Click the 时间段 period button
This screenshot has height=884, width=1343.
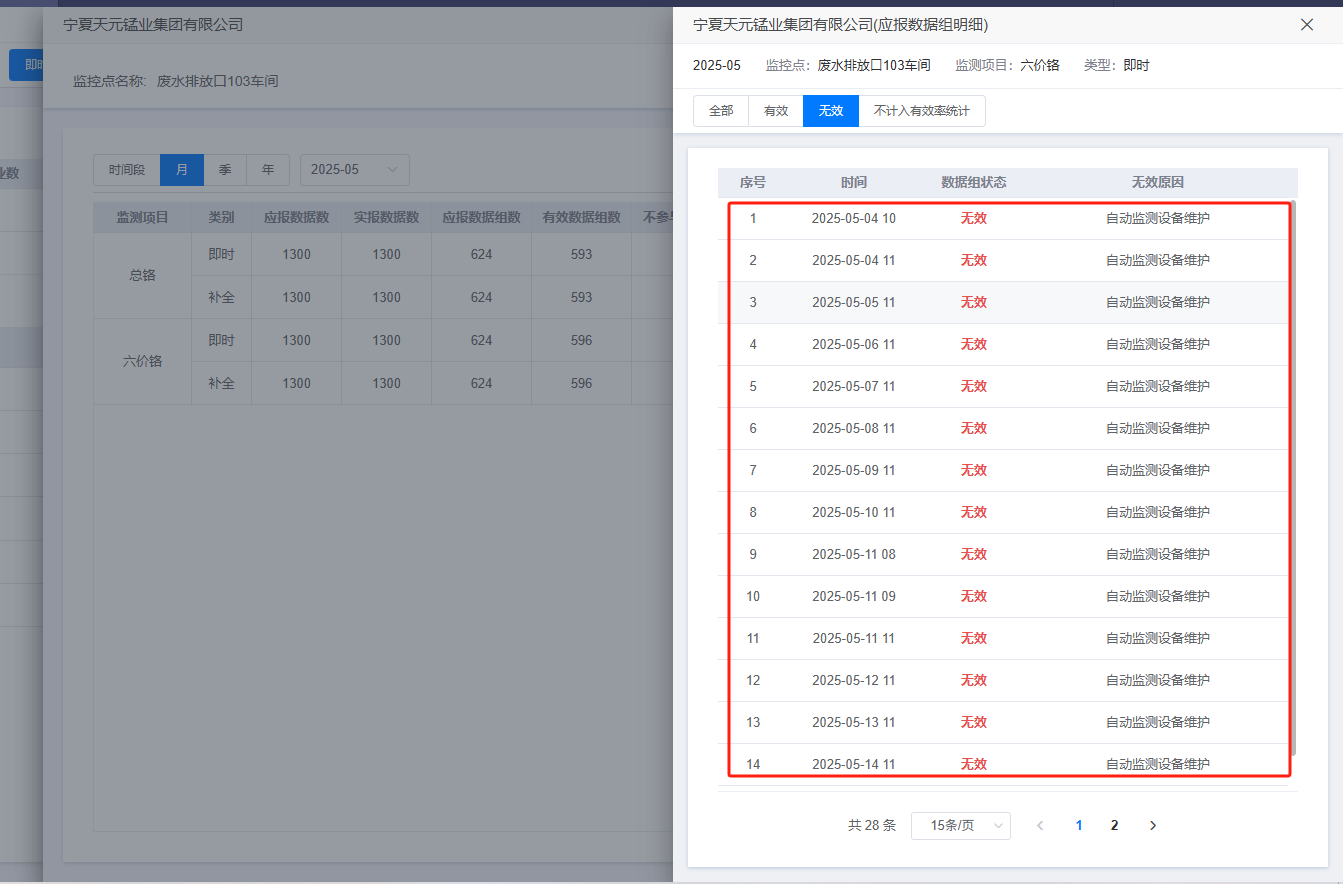[127, 170]
